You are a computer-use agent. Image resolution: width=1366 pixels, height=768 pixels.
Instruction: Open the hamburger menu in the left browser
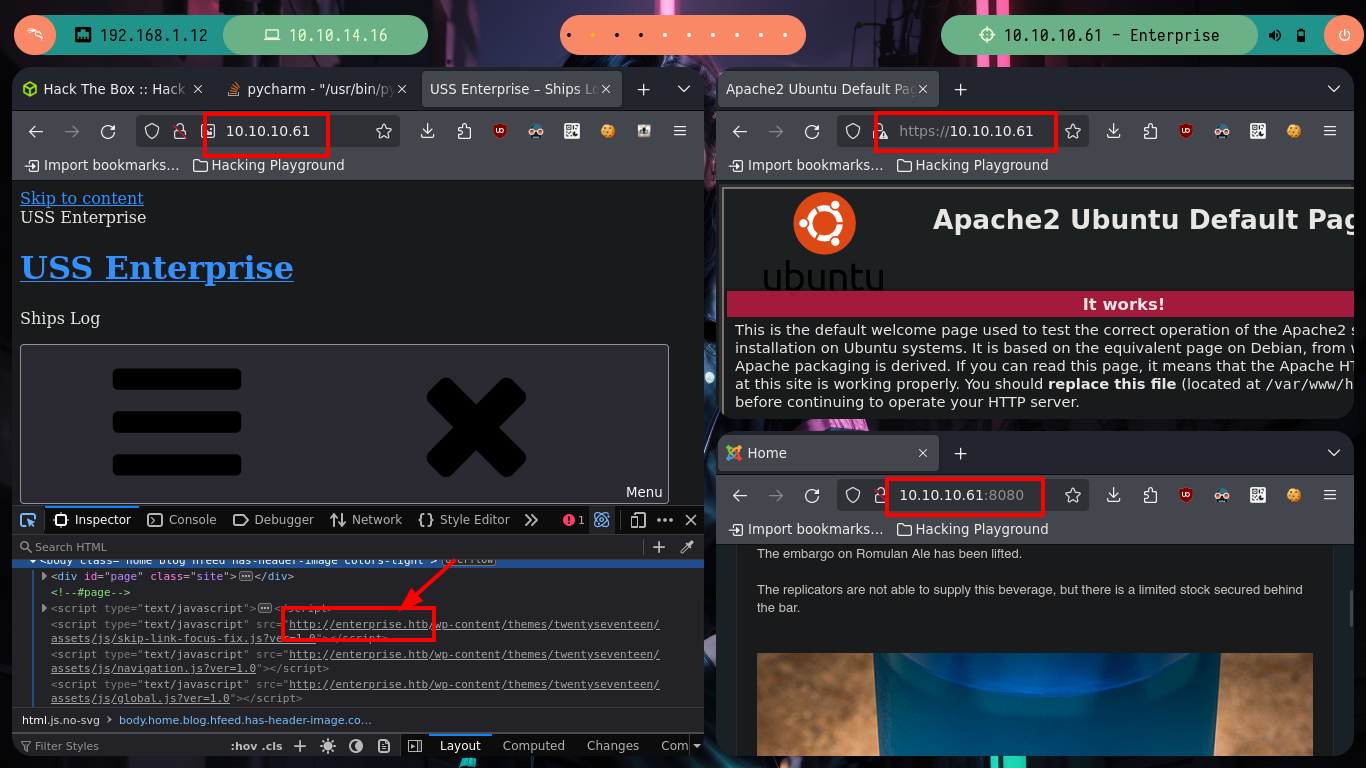[680, 131]
